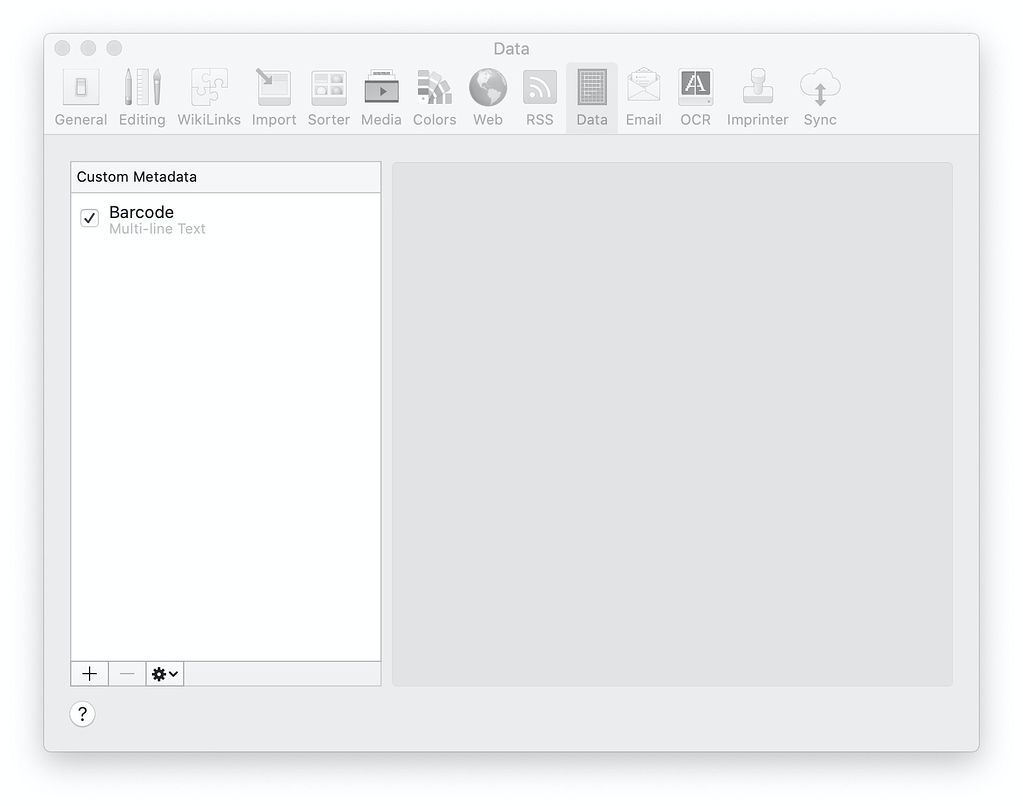
Task: Select the WikiLinks preferences icon
Action: pyautogui.click(x=209, y=95)
